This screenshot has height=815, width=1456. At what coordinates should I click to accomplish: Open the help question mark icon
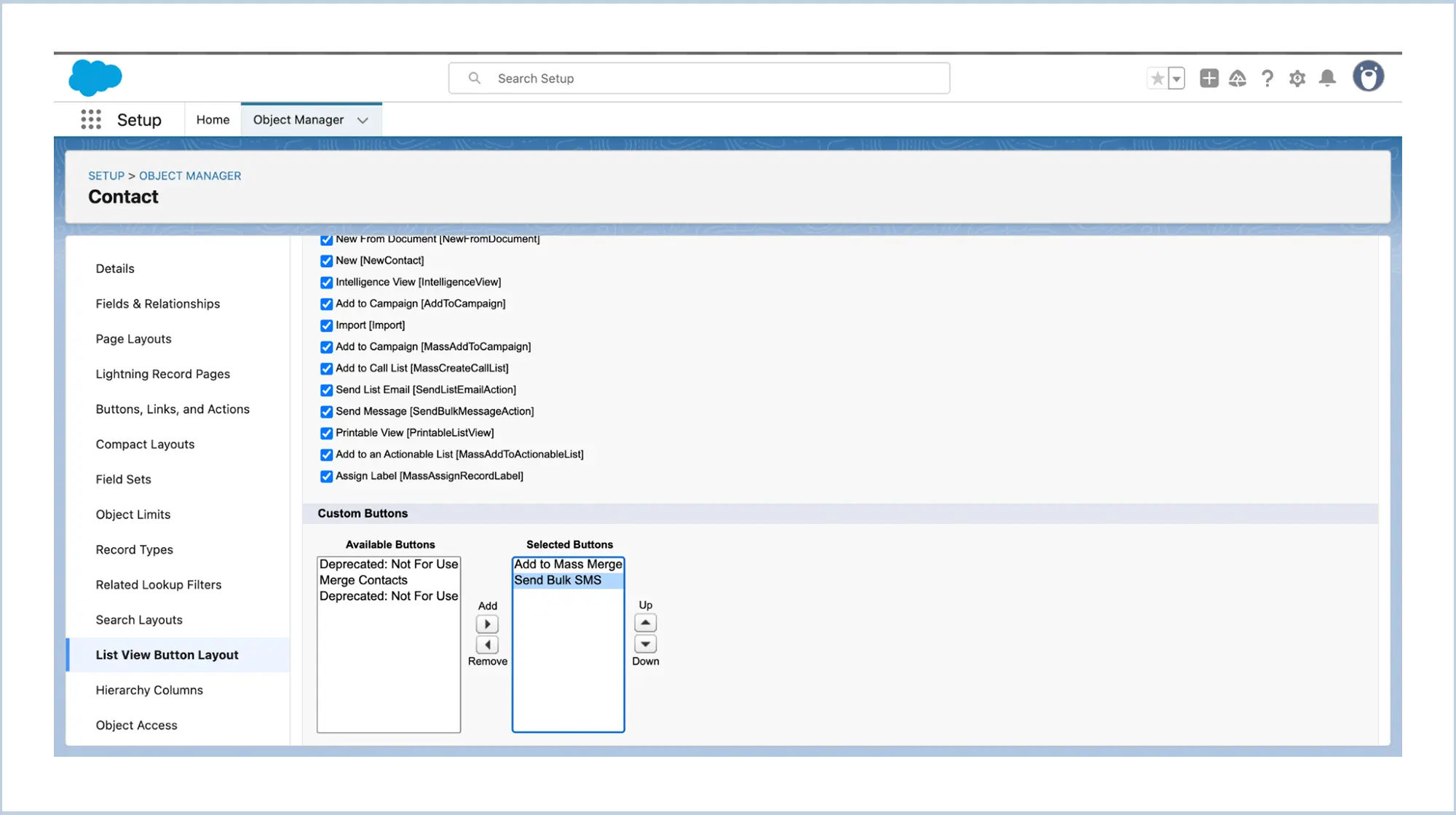(x=1267, y=78)
